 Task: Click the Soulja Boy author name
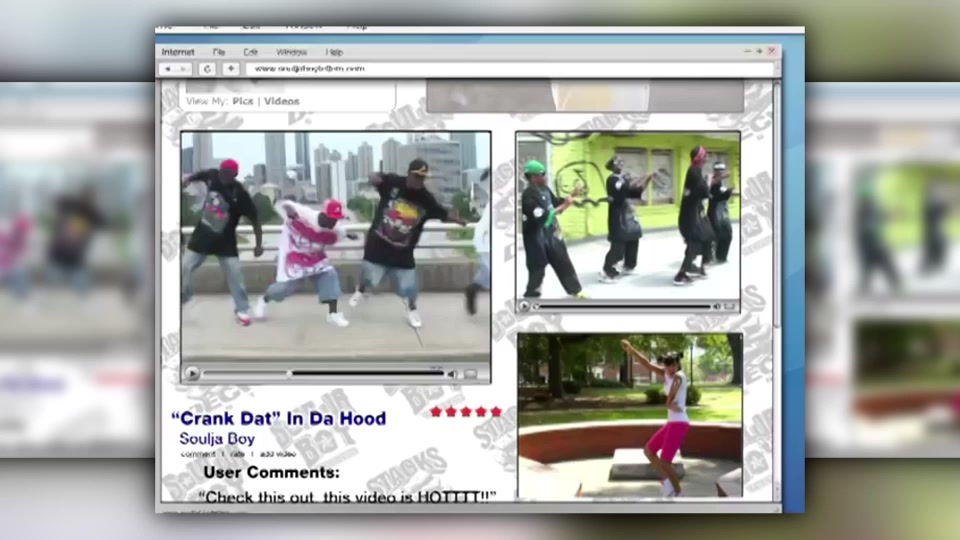pyautogui.click(x=217, y=438)
